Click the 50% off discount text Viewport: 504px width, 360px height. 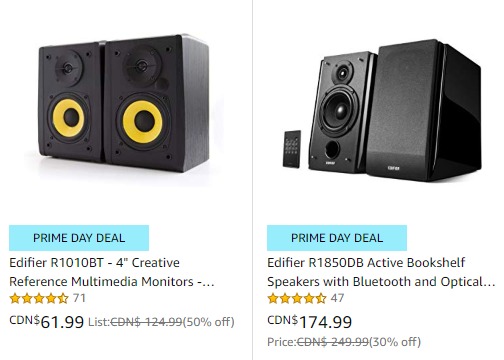209,322
